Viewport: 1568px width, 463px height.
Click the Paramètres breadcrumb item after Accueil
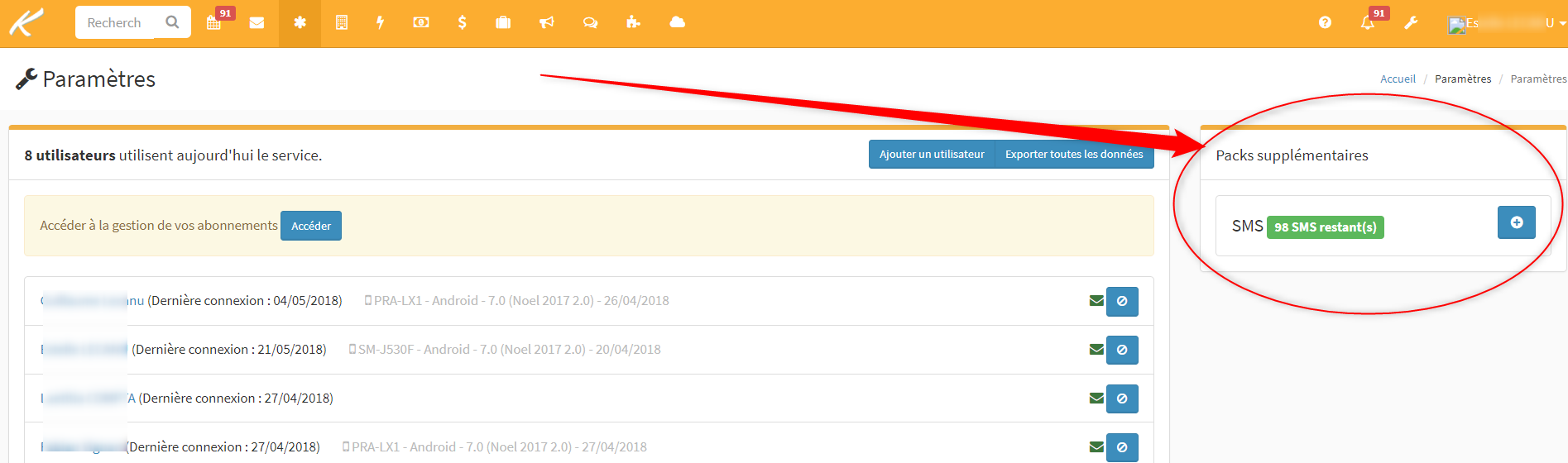click(x=1463, y=79)
